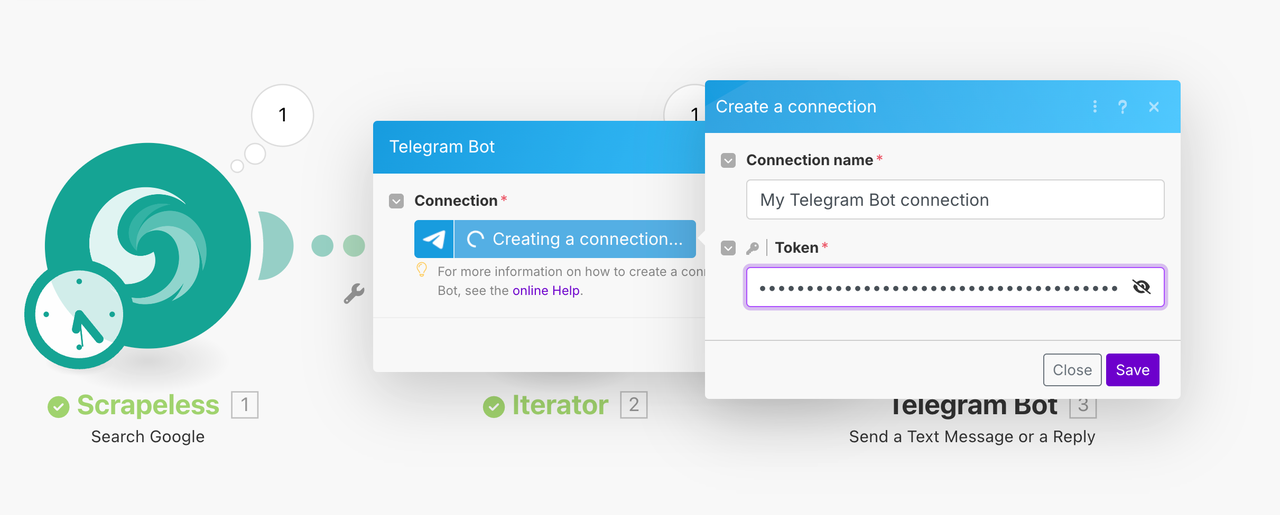Collapse the Connection name field chevron
Viewport: 1280px width, 515px height.
click(x=729, y=160)
